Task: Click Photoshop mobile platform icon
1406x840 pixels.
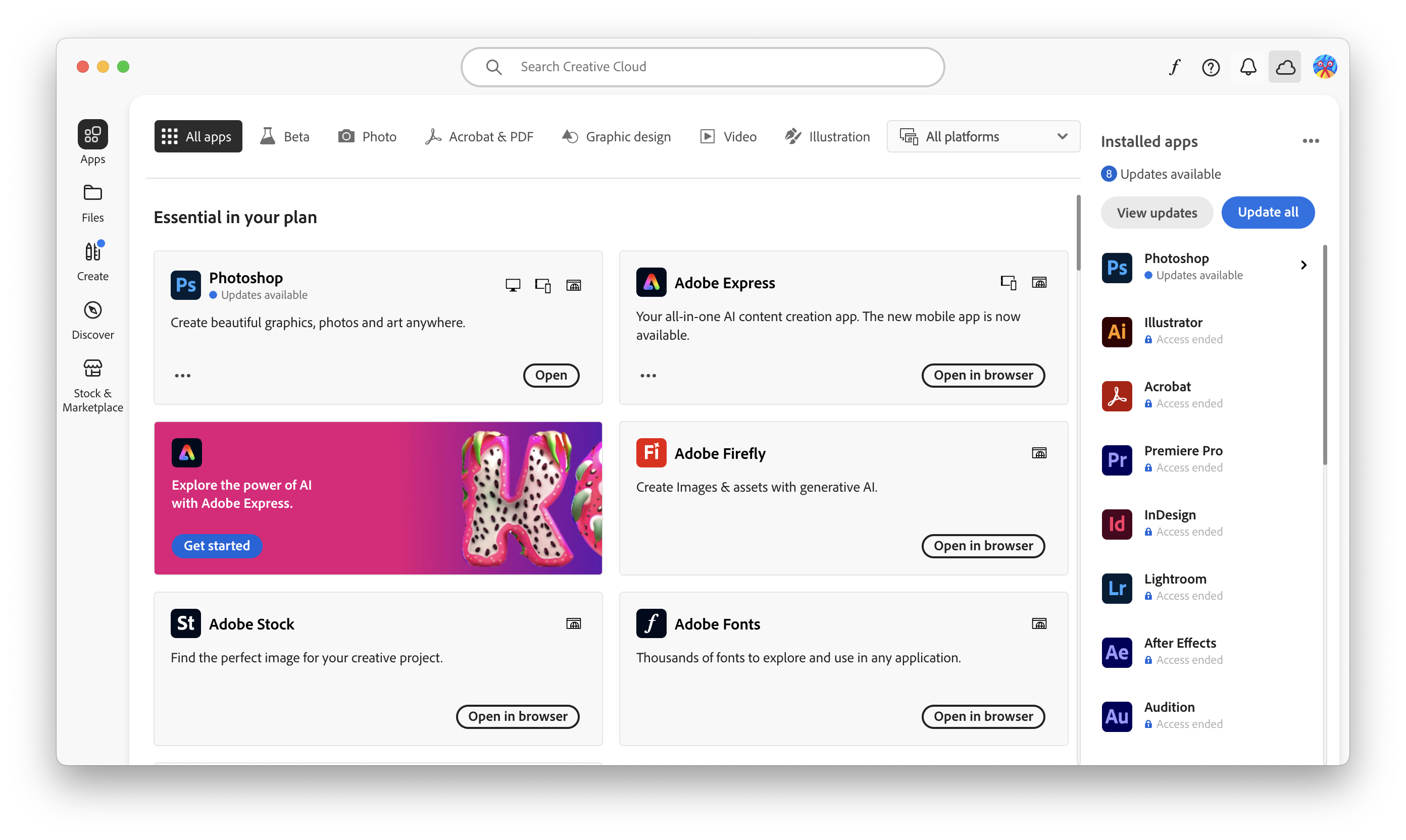Action: pyautogui.click(x=543, y=285)
